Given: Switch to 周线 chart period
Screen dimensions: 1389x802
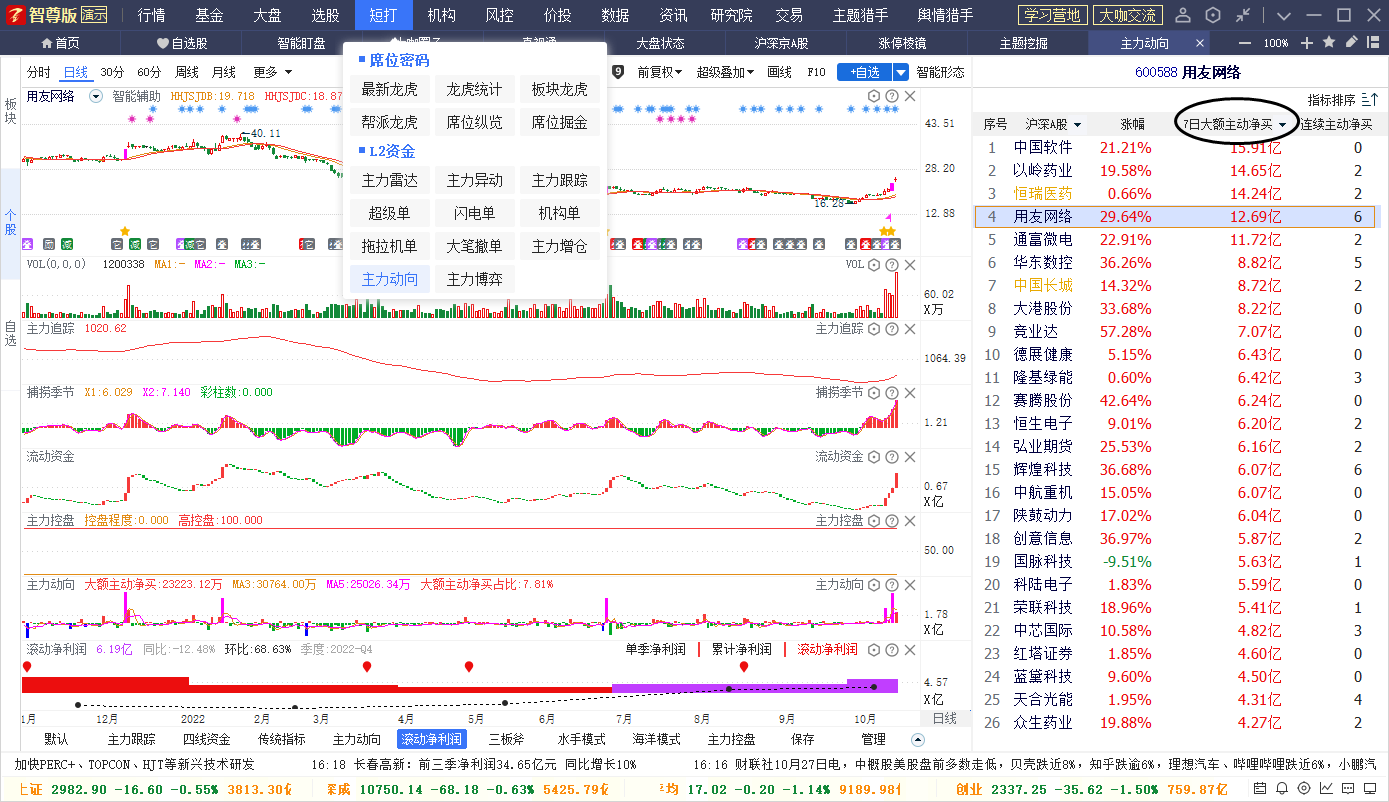Looking at the screenshot, I should pyautogui.click(x=187, y=72).
